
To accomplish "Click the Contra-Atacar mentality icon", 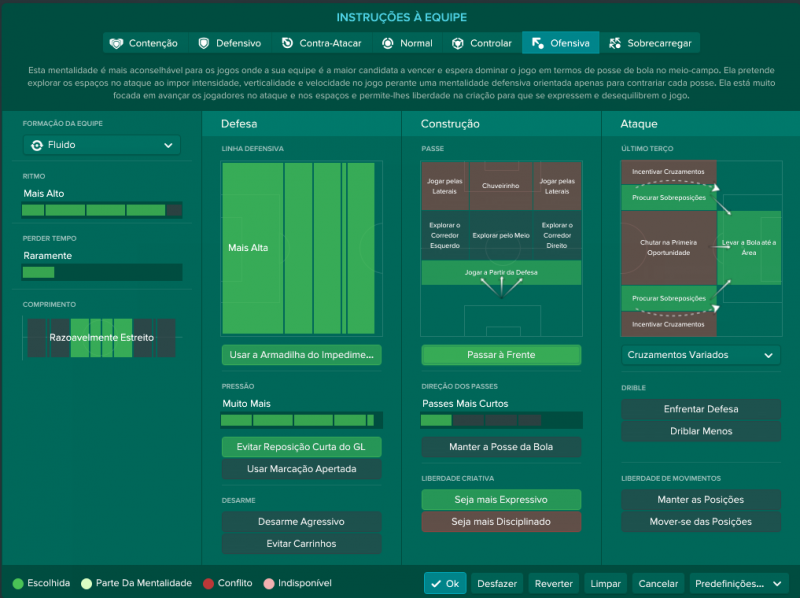I will pyautogui.click(x=288, y=43).
